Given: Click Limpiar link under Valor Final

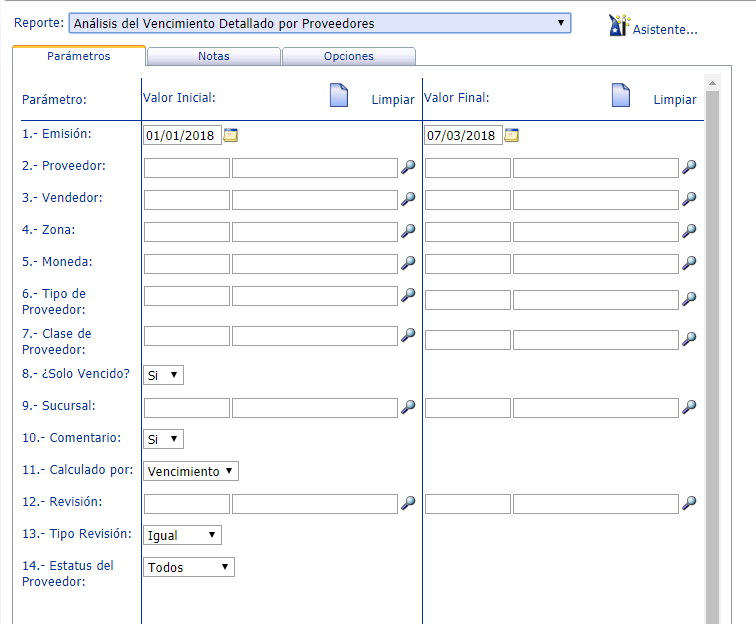Looking at the screenshot, I should (675, 100).
